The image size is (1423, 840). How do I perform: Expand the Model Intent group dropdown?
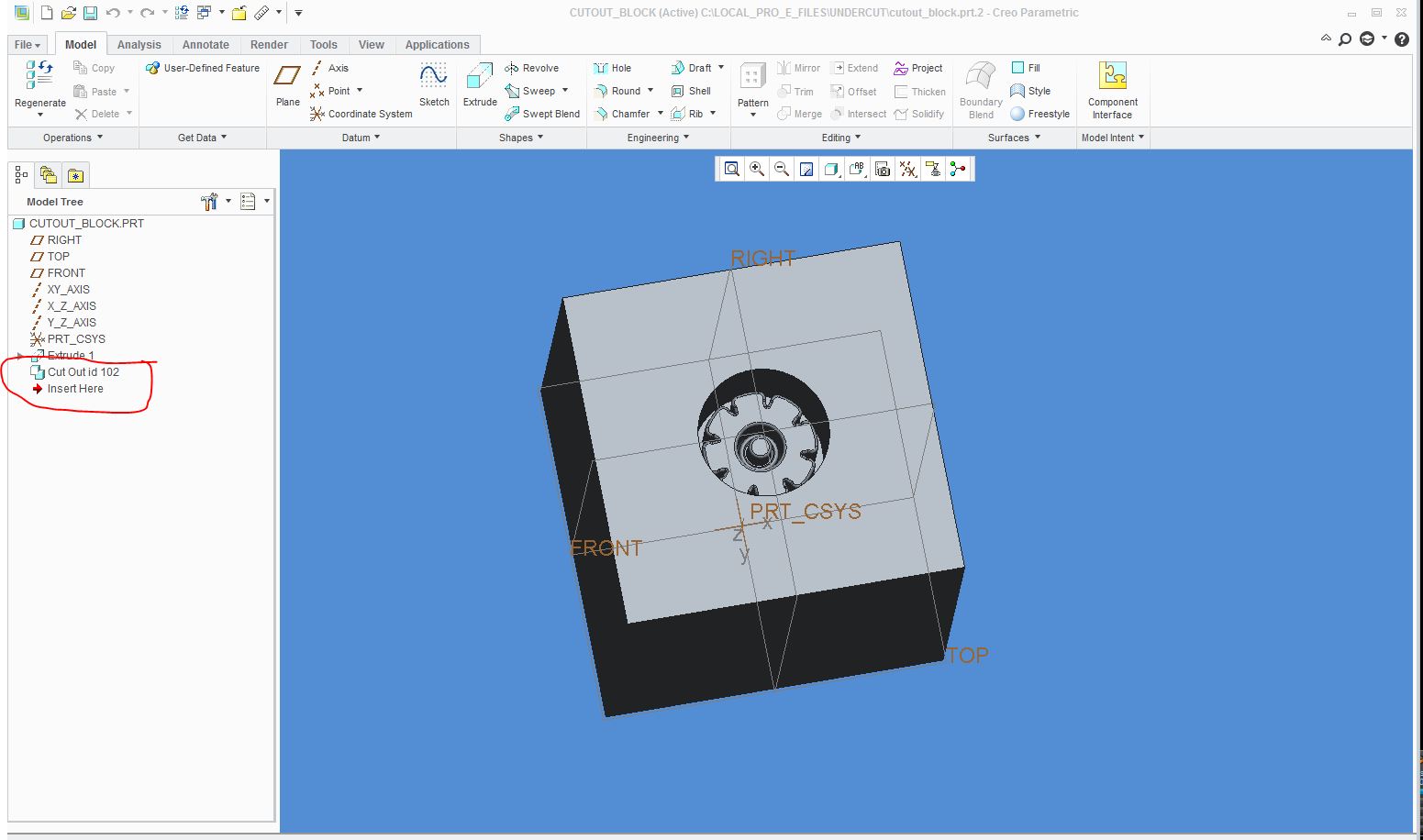click(x=1113, y=138)
